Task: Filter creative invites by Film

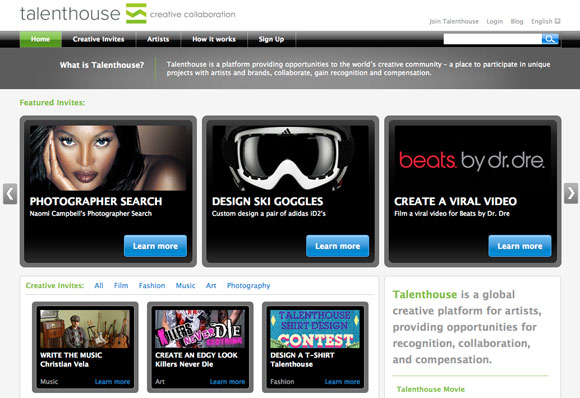Action: 121,286
